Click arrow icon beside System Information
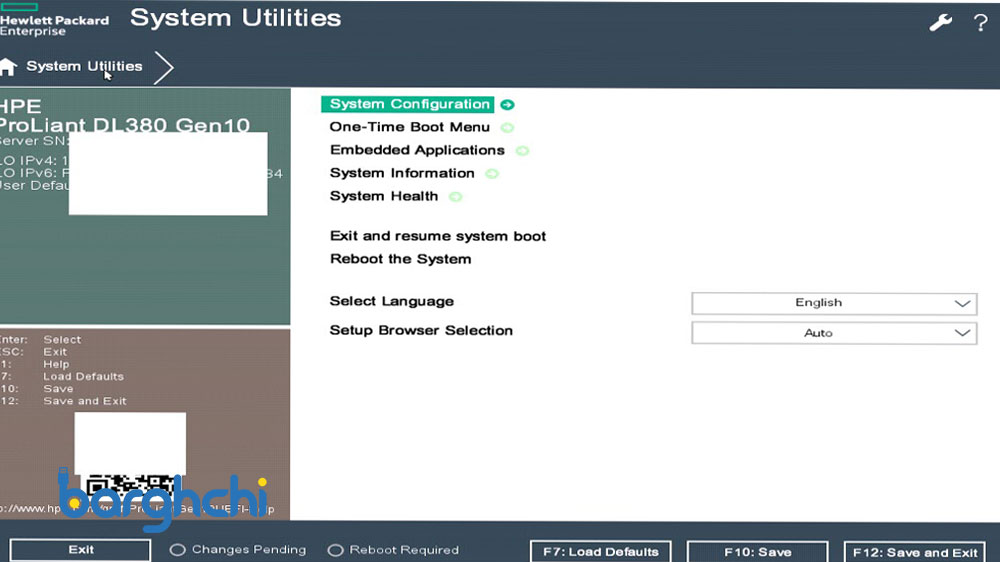 [492, 174]
